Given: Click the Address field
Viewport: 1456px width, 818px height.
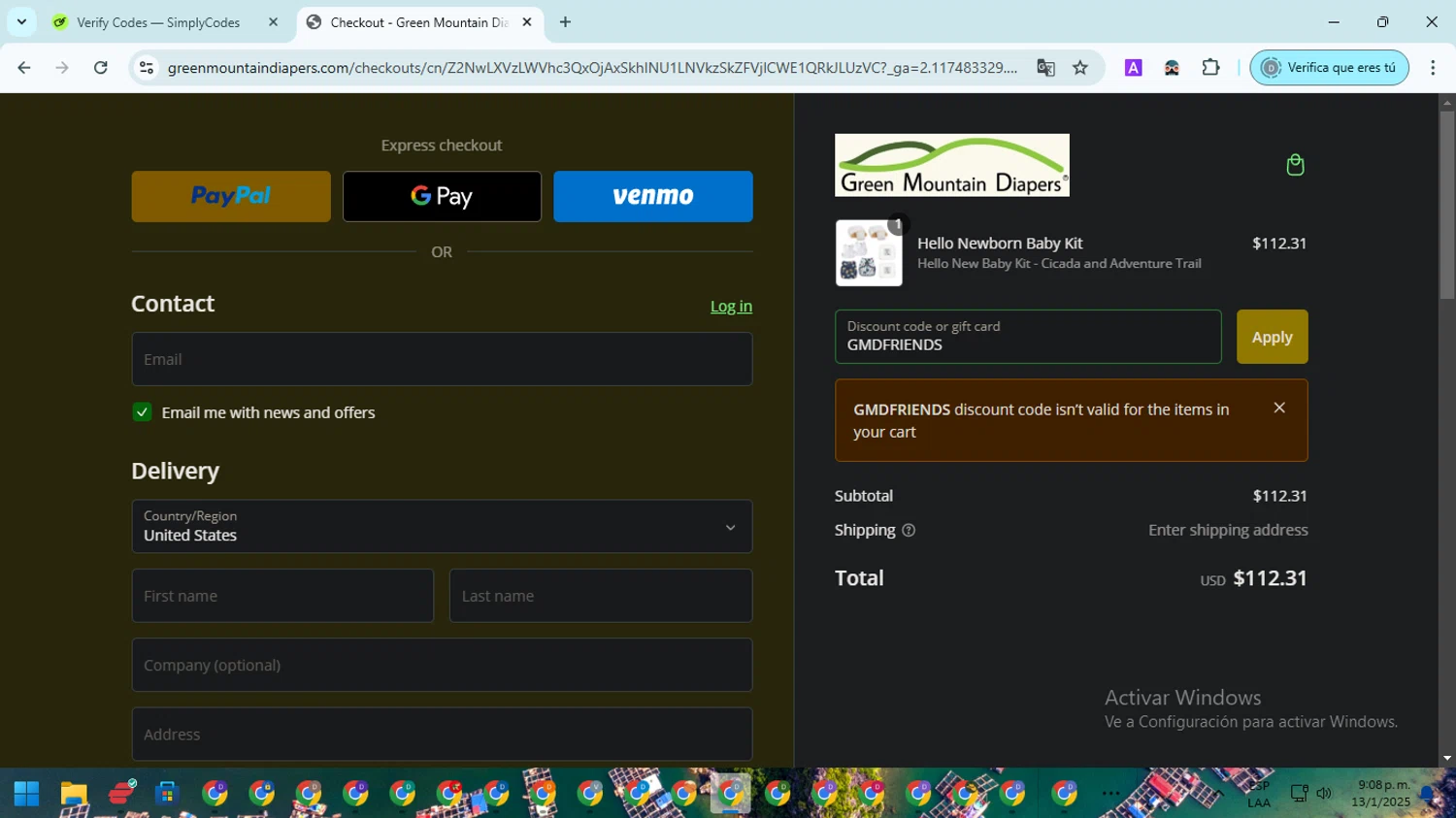Looking at the screenshot, I should 442,735.
